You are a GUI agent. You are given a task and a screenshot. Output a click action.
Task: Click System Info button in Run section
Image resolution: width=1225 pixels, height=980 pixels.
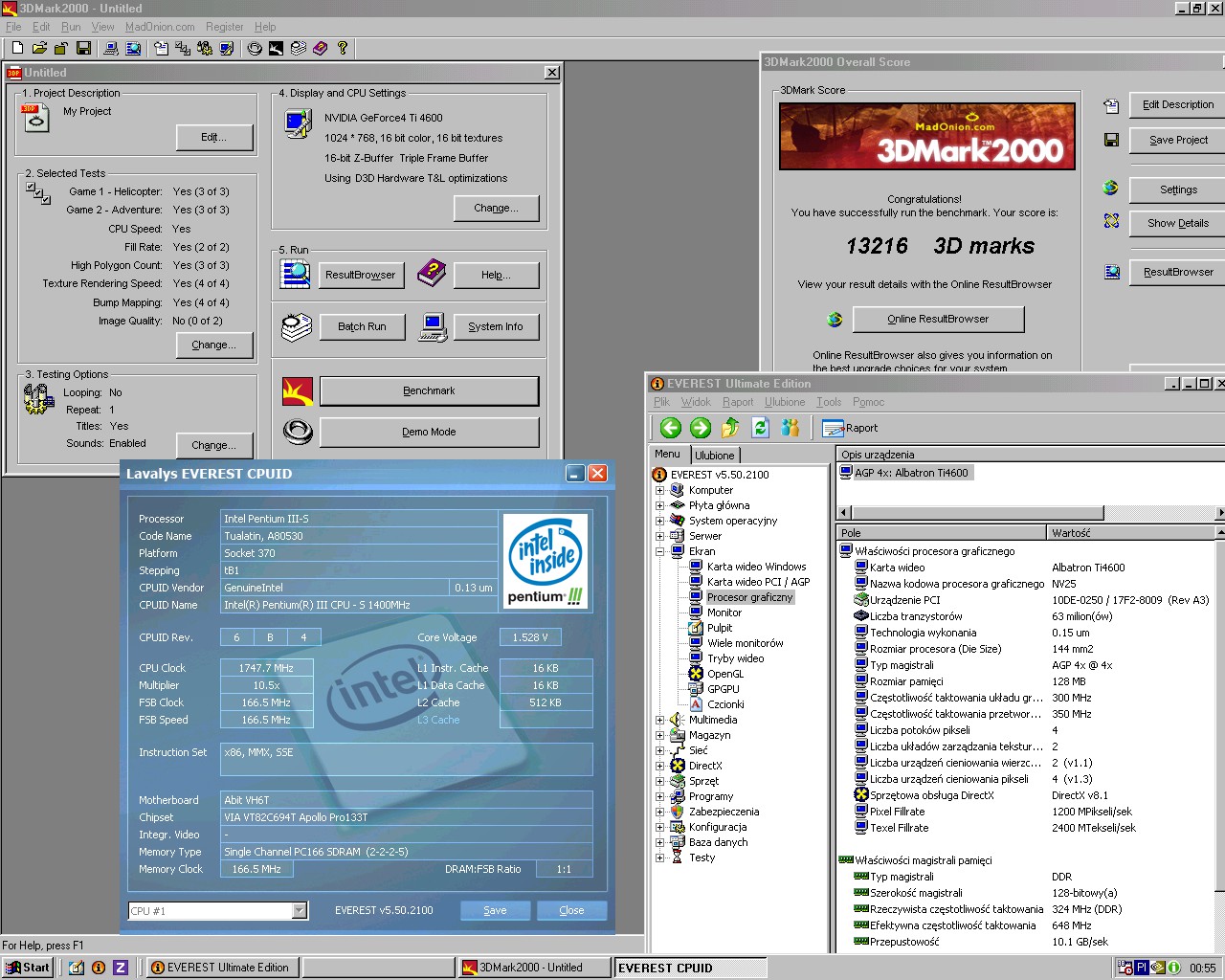pyautogui.click(x=495, y=326)
